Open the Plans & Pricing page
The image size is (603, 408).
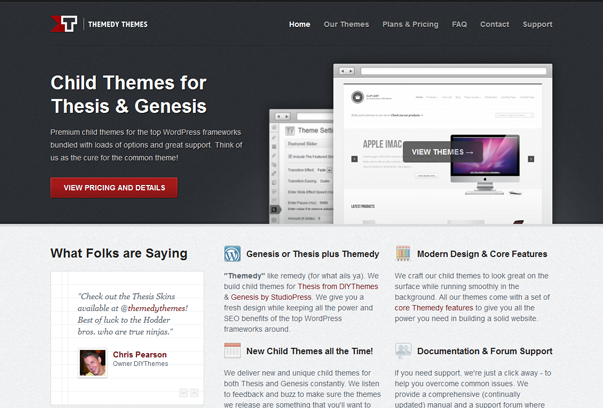coord(410,24)
